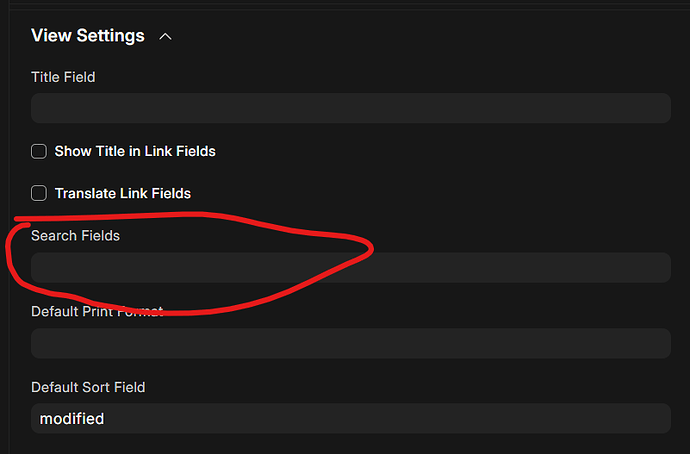Click the Translate Link Fields label text
Screen dimensions: 690x454
click(123, 194)
